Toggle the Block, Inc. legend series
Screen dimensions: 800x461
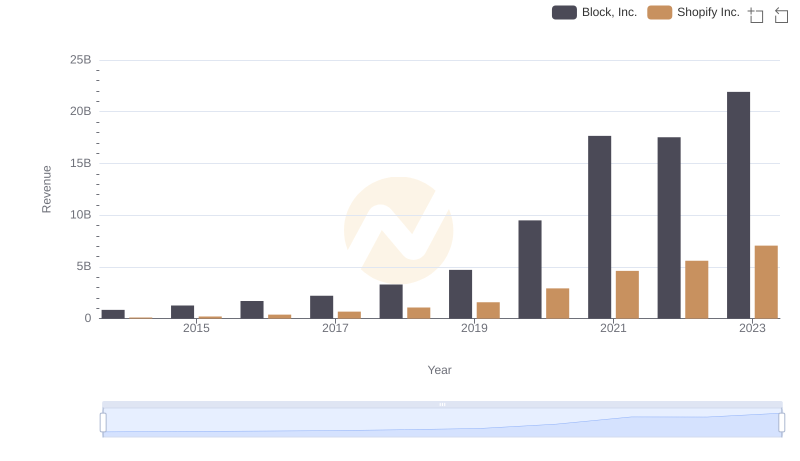(594, 12)
